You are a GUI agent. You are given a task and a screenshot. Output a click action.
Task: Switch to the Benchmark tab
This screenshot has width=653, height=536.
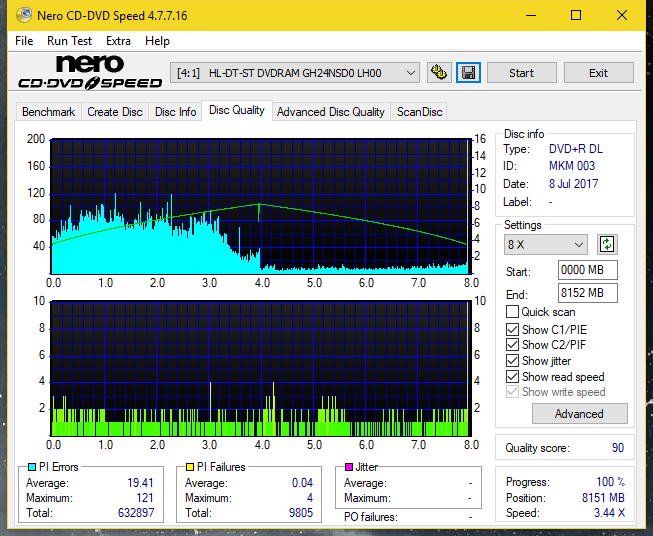[49, 112]
